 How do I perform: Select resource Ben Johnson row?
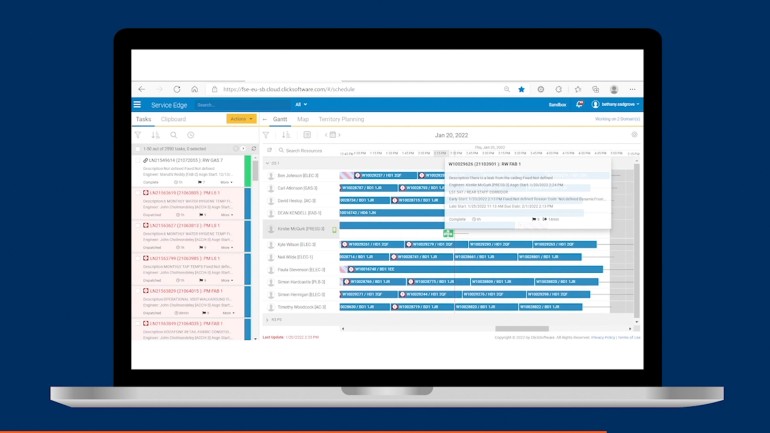click(x=300, y=175)
